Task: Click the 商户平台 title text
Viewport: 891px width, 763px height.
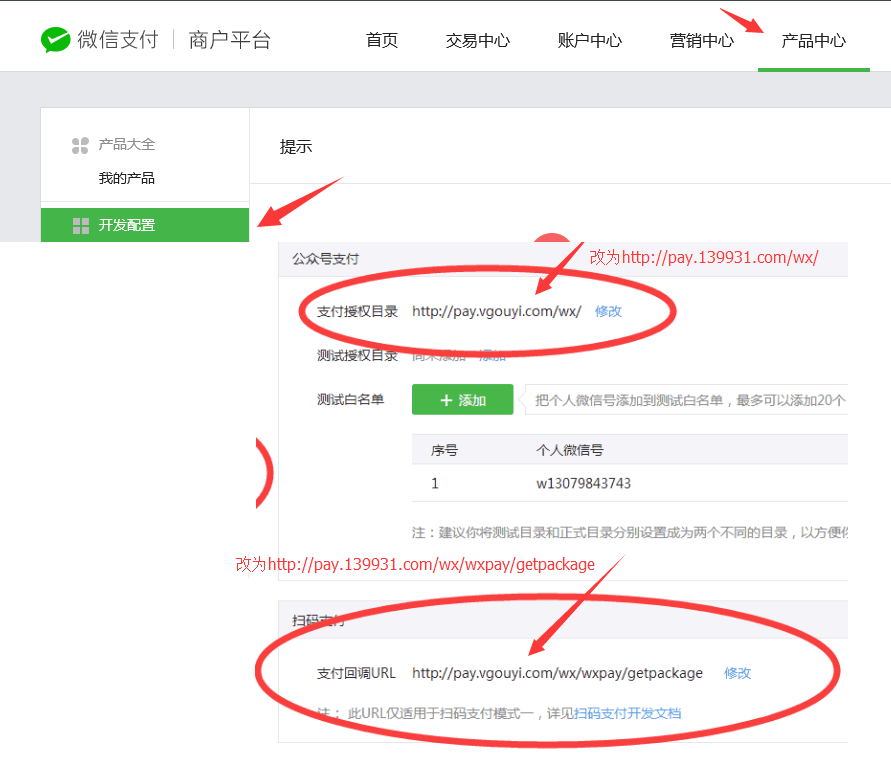Action: (x=229, y=40)
